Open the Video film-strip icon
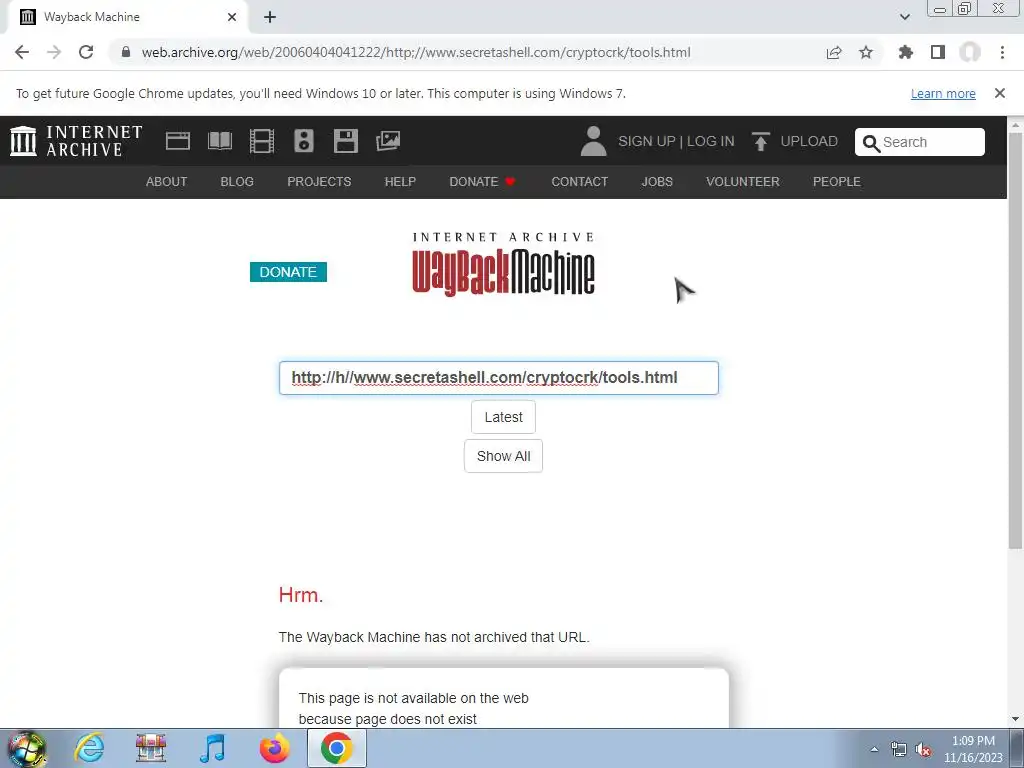 [262, 141]
